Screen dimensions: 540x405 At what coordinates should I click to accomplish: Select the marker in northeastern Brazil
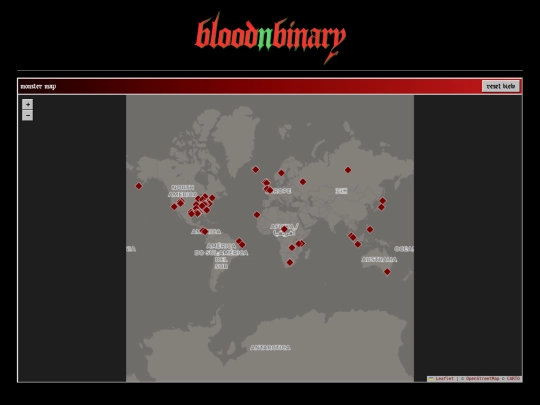242,245
